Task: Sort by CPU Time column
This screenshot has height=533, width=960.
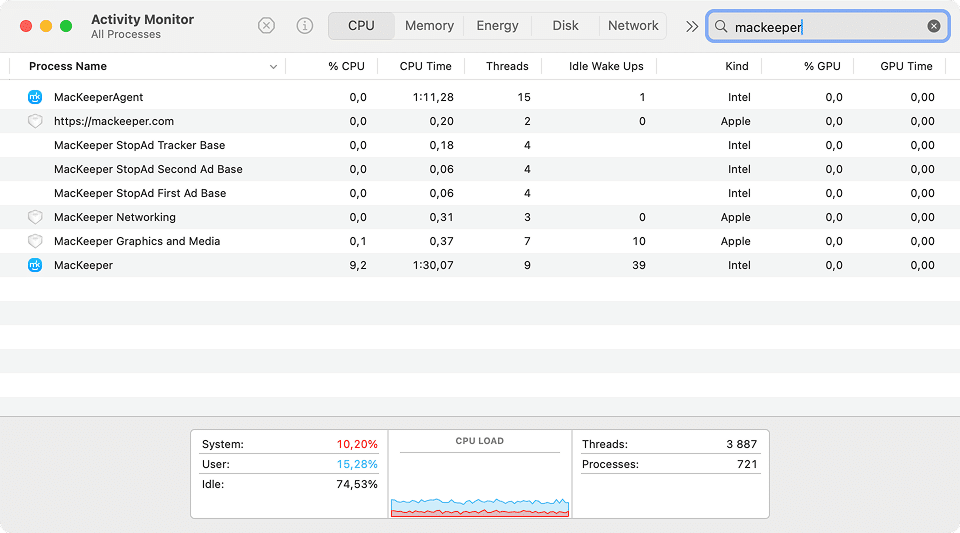Action: [426, 66]
